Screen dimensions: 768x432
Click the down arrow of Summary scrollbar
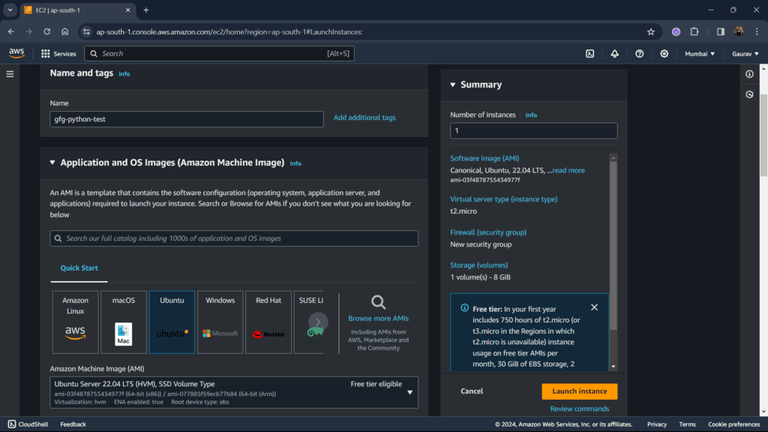pos(613,366)
